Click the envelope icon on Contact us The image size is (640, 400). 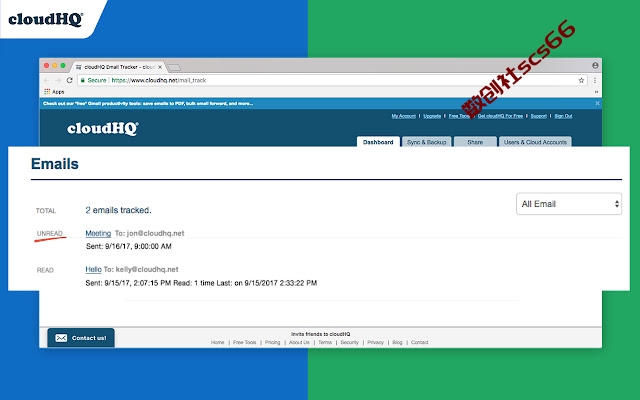[x=61, y=338]
